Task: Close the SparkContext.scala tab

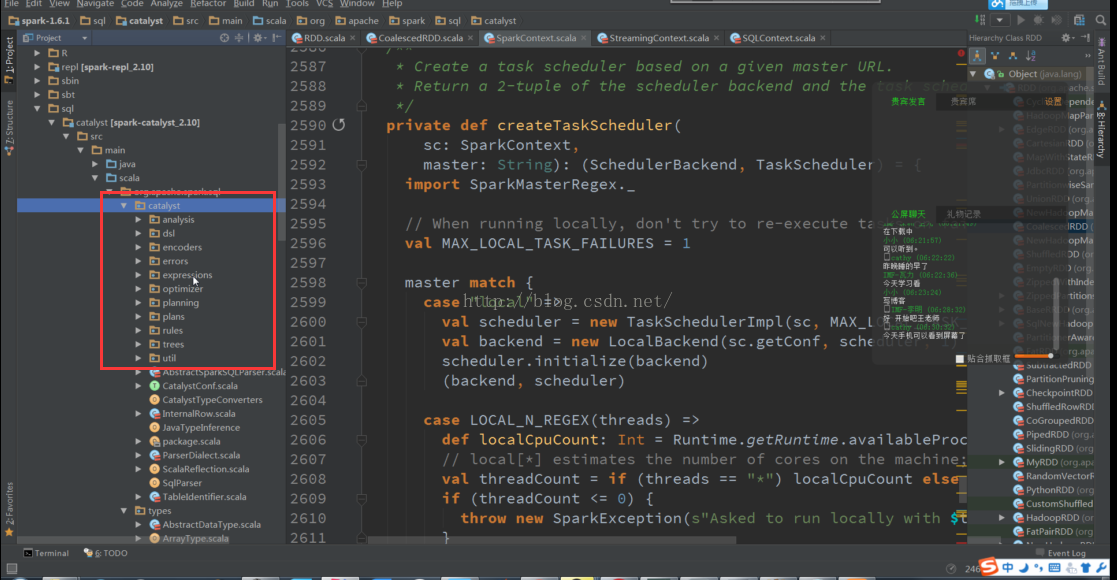Action: [x=583, y=38]
